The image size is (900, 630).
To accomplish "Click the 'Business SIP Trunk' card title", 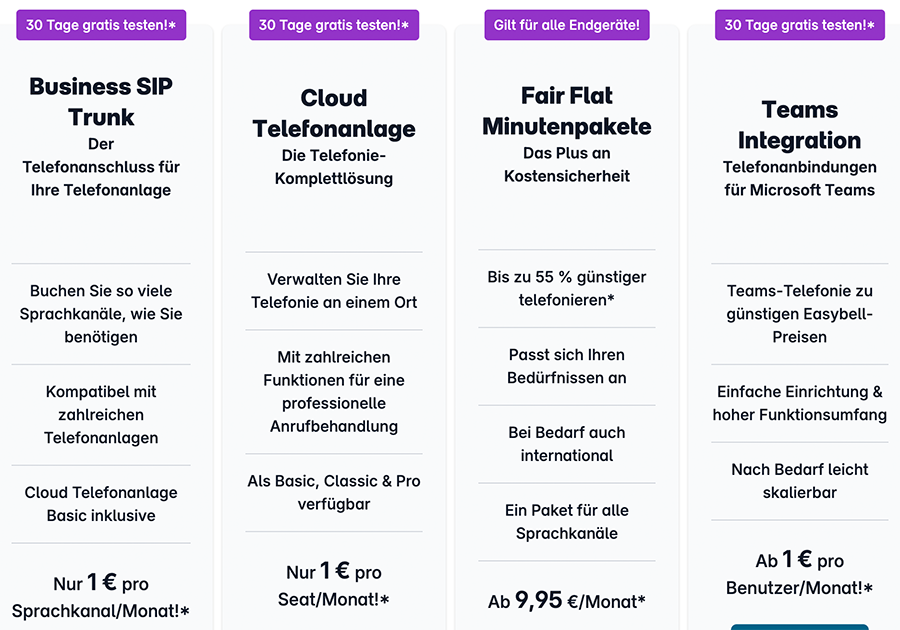I will pyautogui.click(x=100, y=101).
